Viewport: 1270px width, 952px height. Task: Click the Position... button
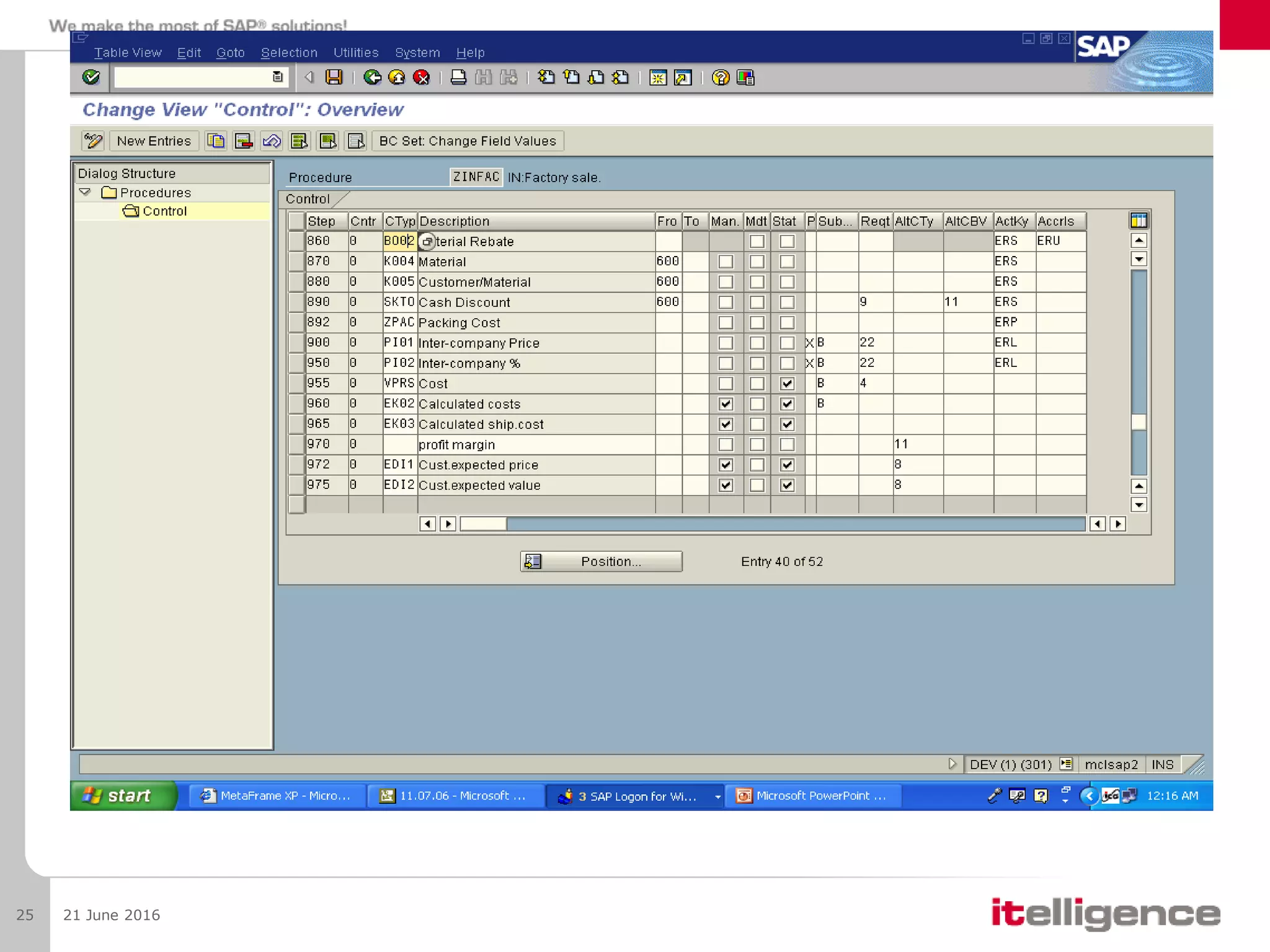(601, 562)
